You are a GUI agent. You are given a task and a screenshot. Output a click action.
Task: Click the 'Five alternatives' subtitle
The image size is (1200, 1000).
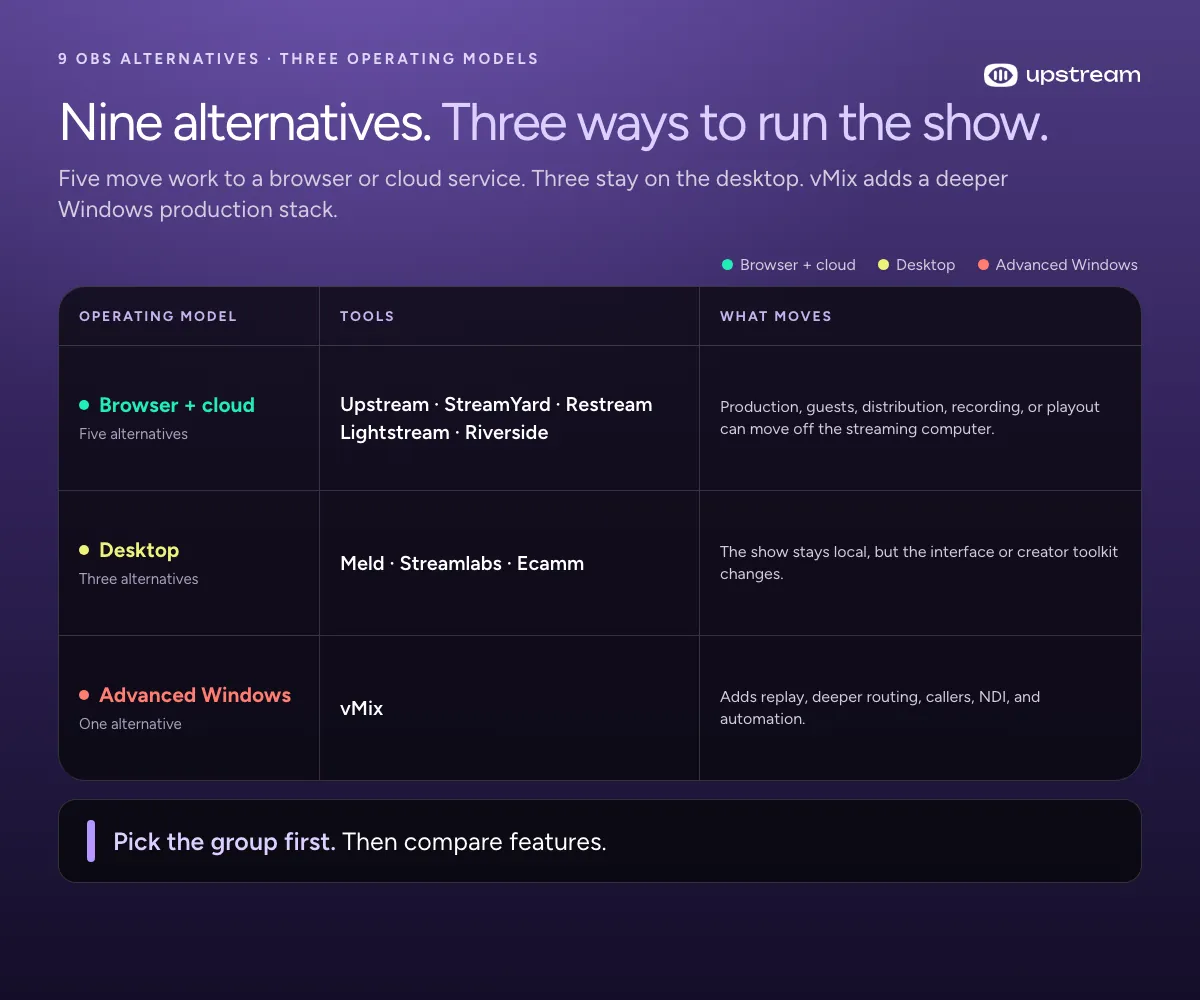click(133, 434)
